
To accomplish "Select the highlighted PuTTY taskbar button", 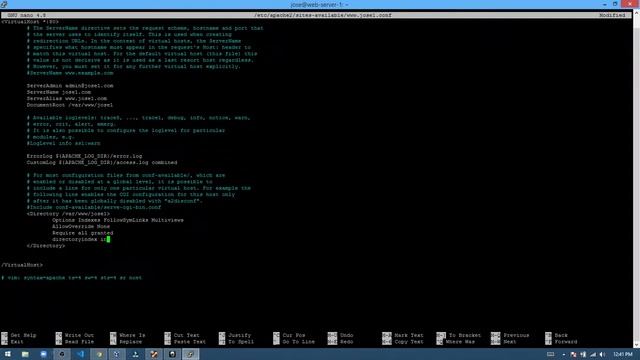I will pyautogui.click(x=190, y=354).
